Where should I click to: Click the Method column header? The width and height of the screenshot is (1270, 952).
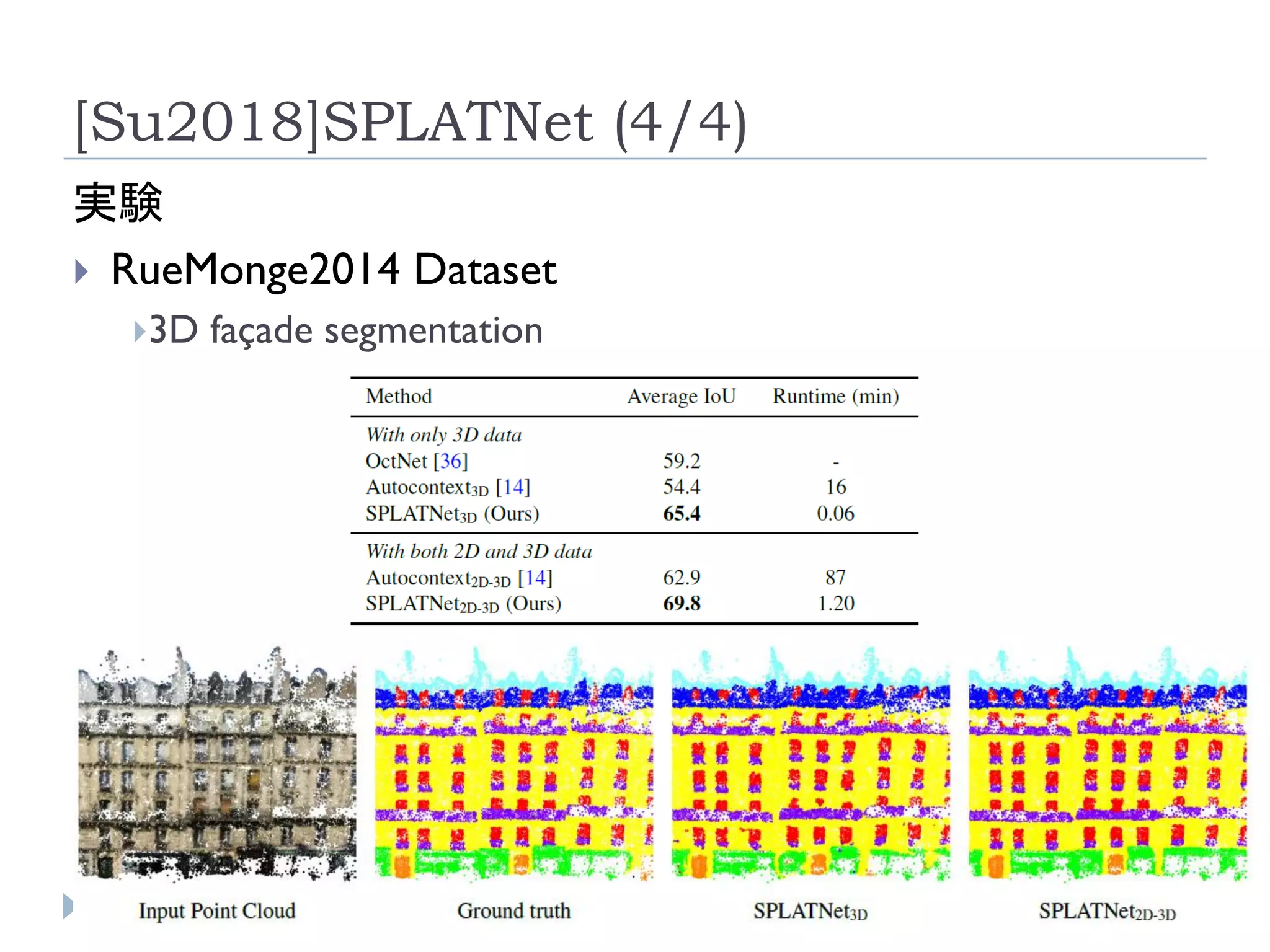pyautogui.click(x=399, y=396)
